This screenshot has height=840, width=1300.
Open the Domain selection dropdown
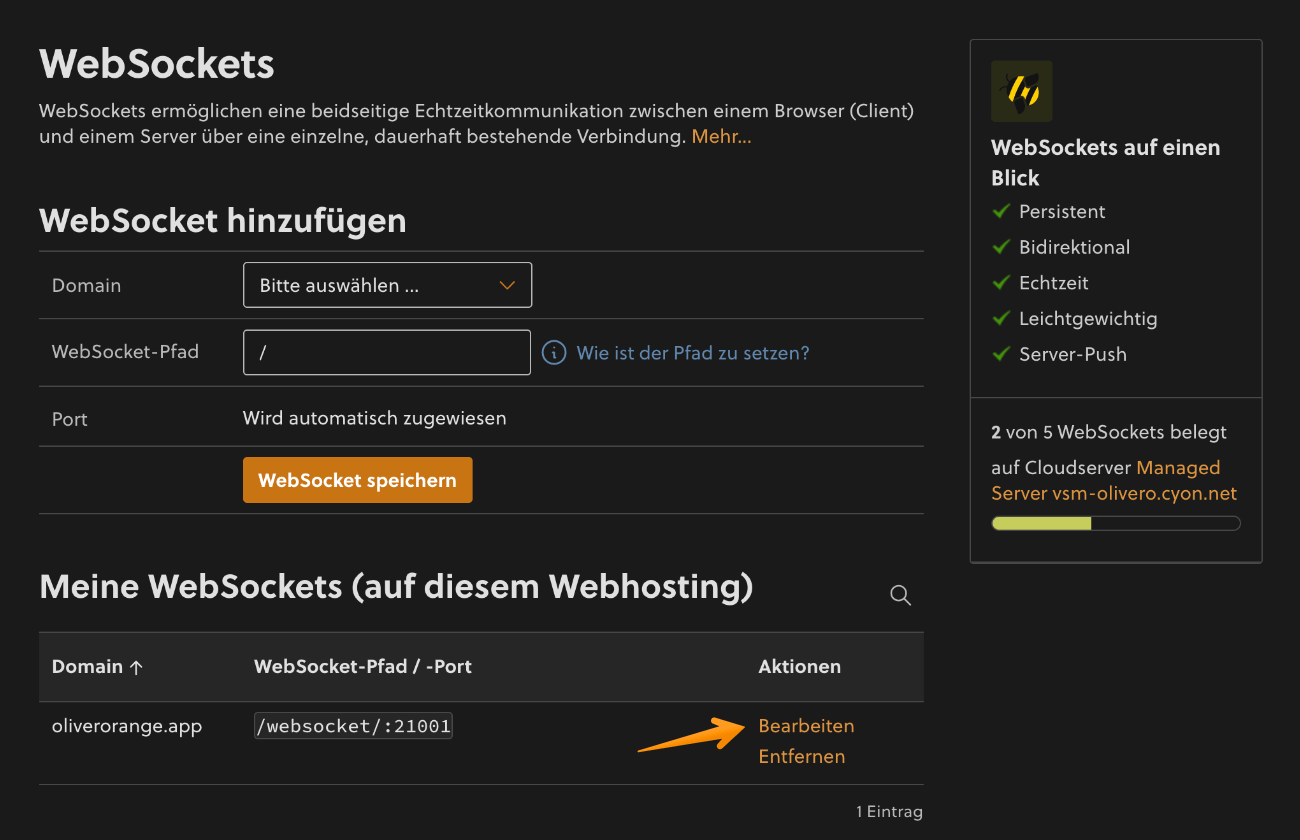coord(387,285)
